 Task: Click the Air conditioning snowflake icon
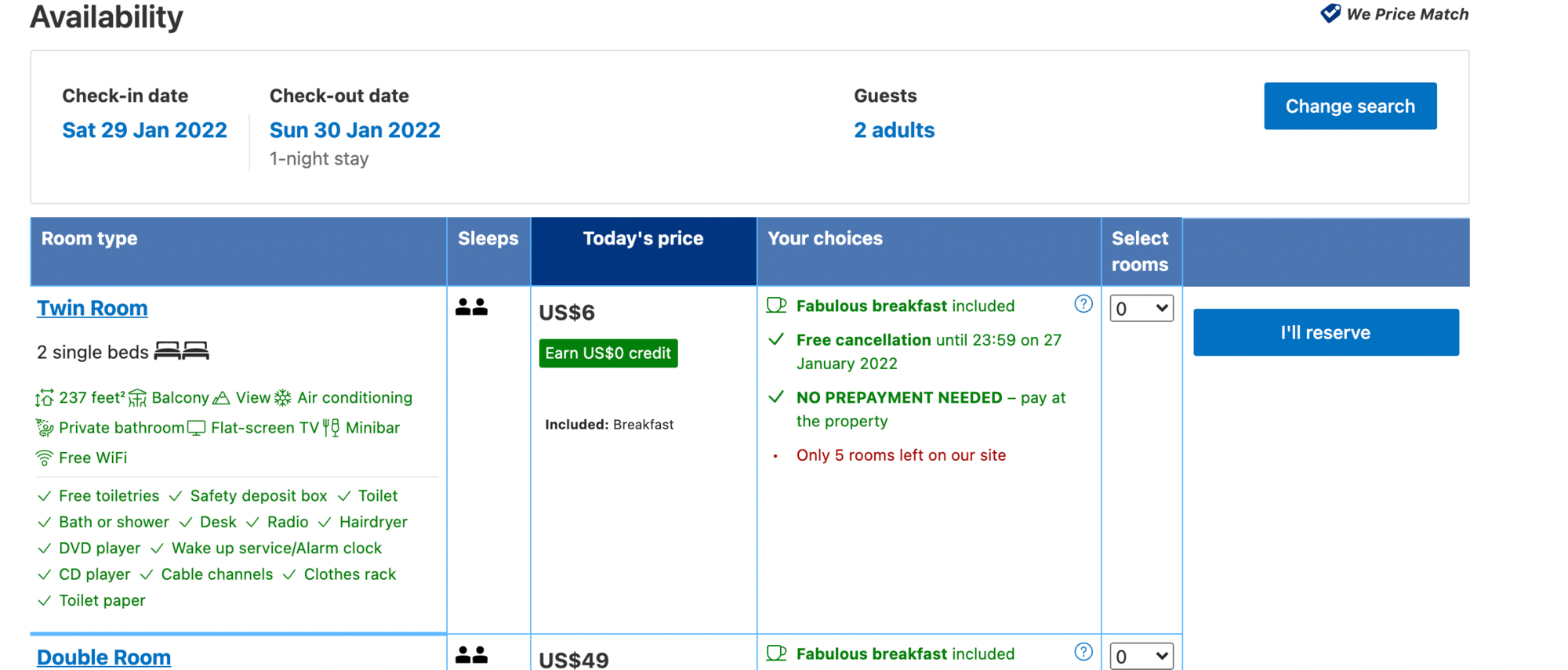(283, 398)
